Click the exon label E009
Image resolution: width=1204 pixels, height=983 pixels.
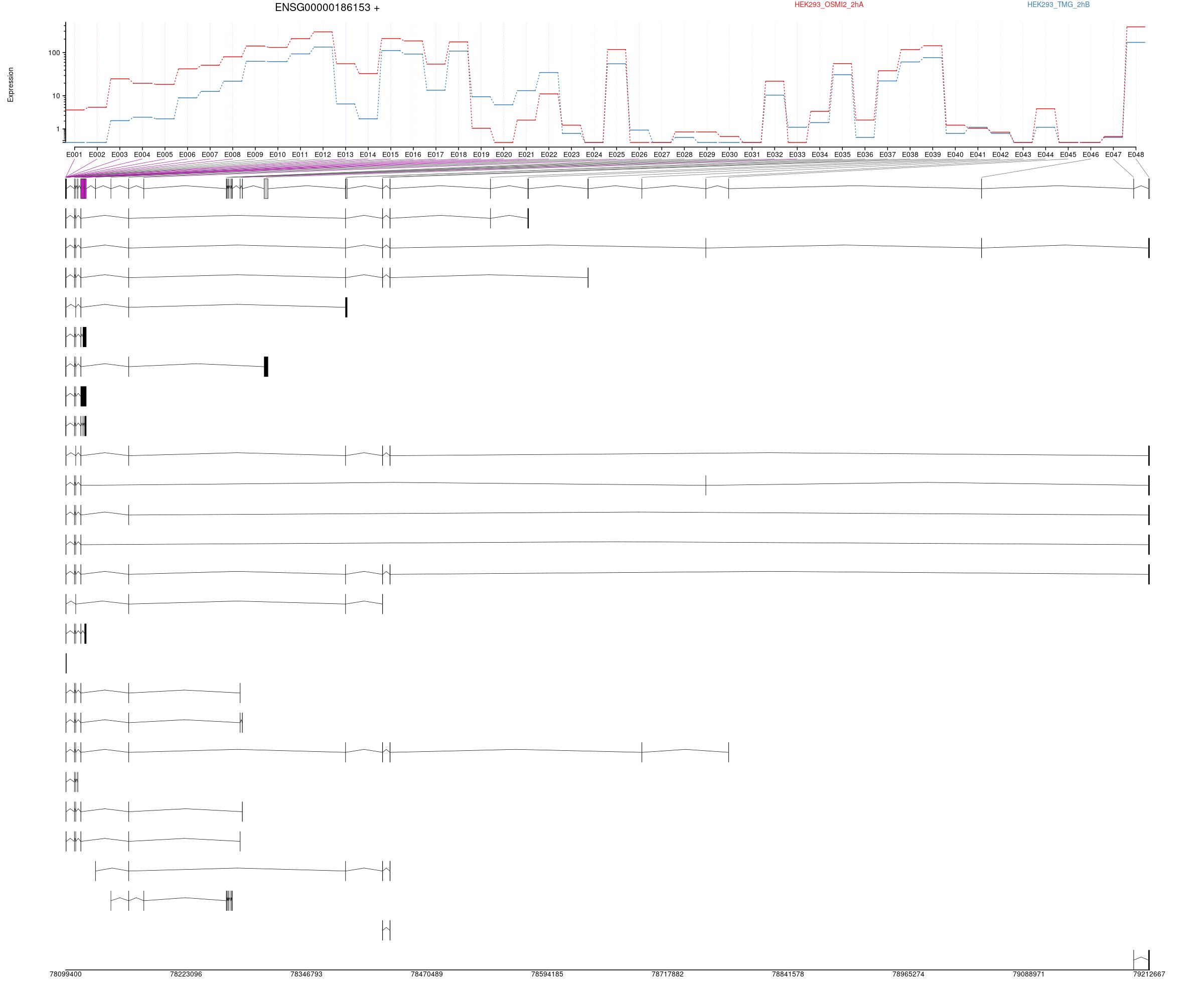[255, 154]
